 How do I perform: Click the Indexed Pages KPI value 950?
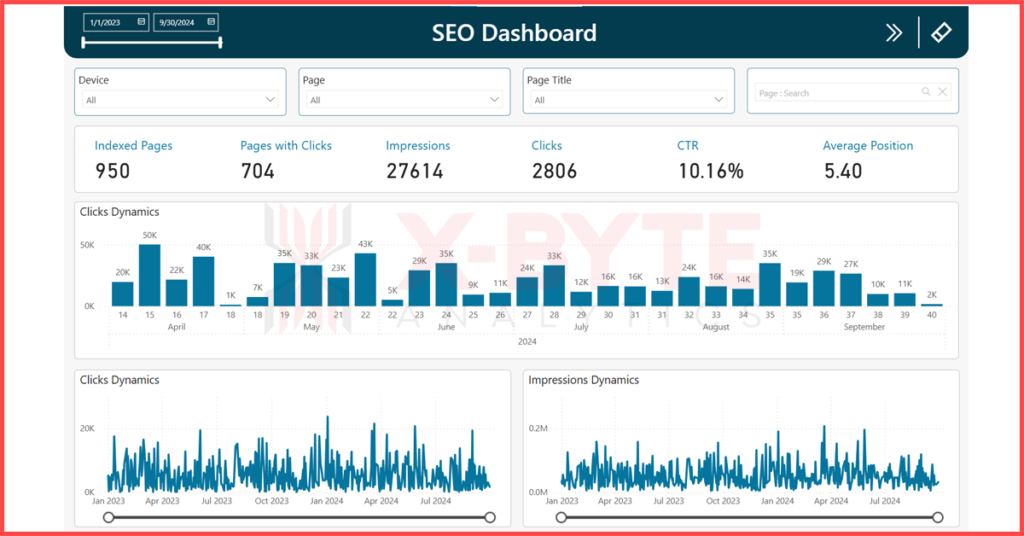(112, 171)
